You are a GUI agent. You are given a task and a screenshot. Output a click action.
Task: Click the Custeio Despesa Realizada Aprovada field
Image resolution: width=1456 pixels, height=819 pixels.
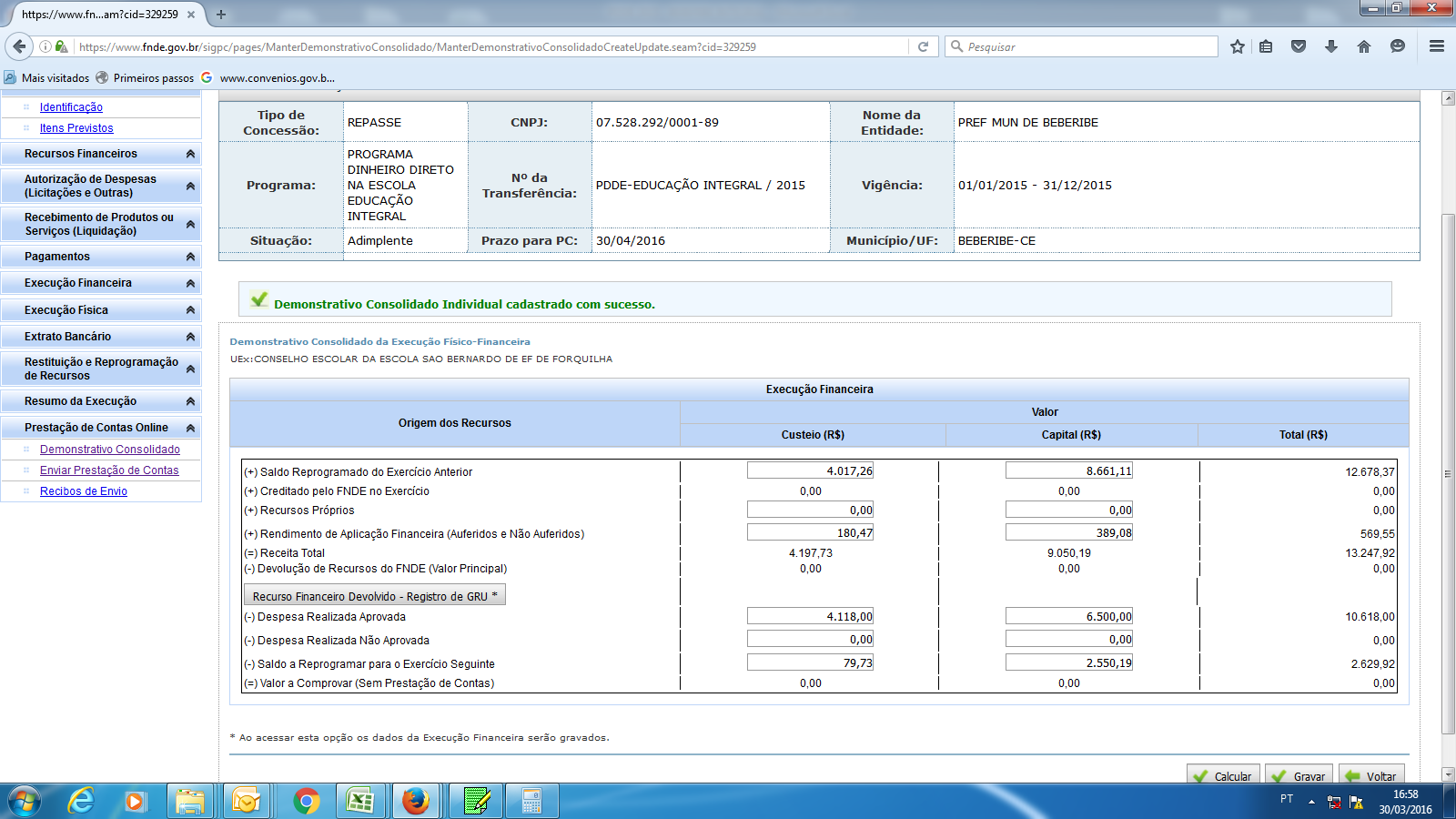(810, 616)
